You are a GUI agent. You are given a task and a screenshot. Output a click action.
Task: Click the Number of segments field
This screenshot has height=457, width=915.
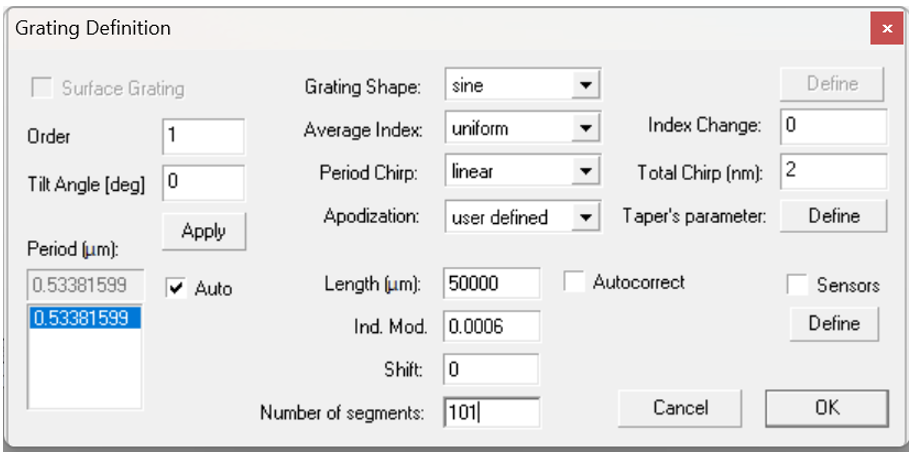491,412
